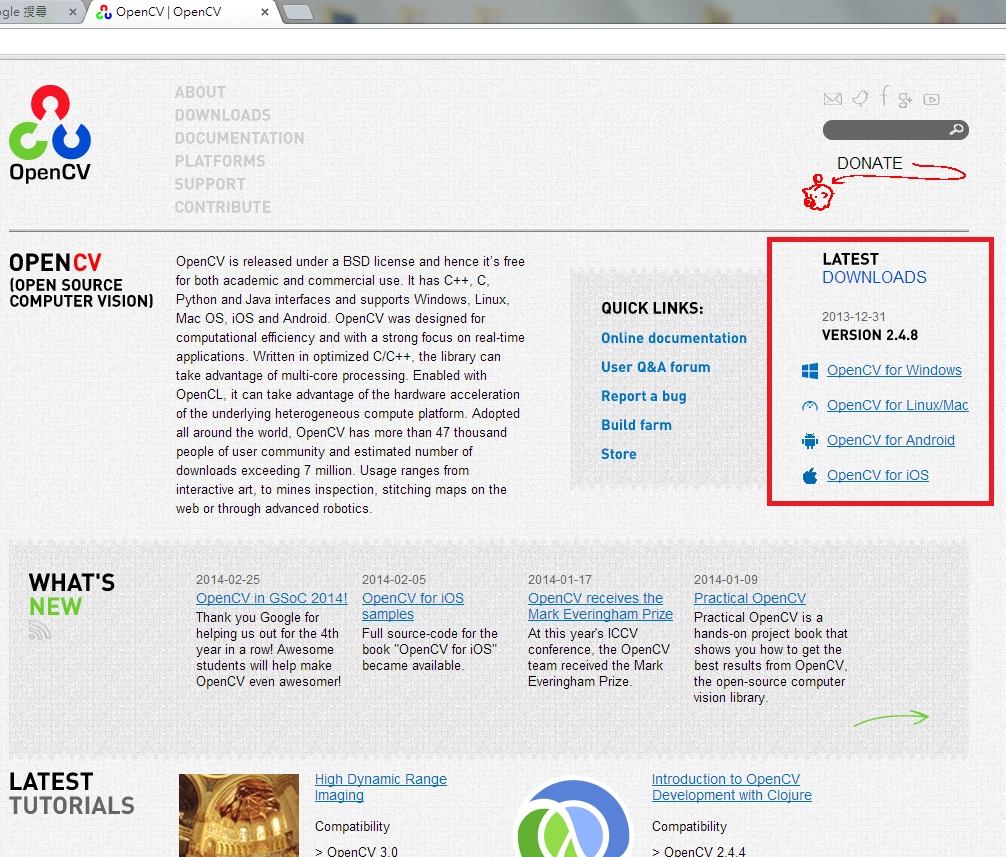The width and height of the screenshot is (1006, 857).
Task: Open Build farm quick link
Action: (x=636, y=425)
